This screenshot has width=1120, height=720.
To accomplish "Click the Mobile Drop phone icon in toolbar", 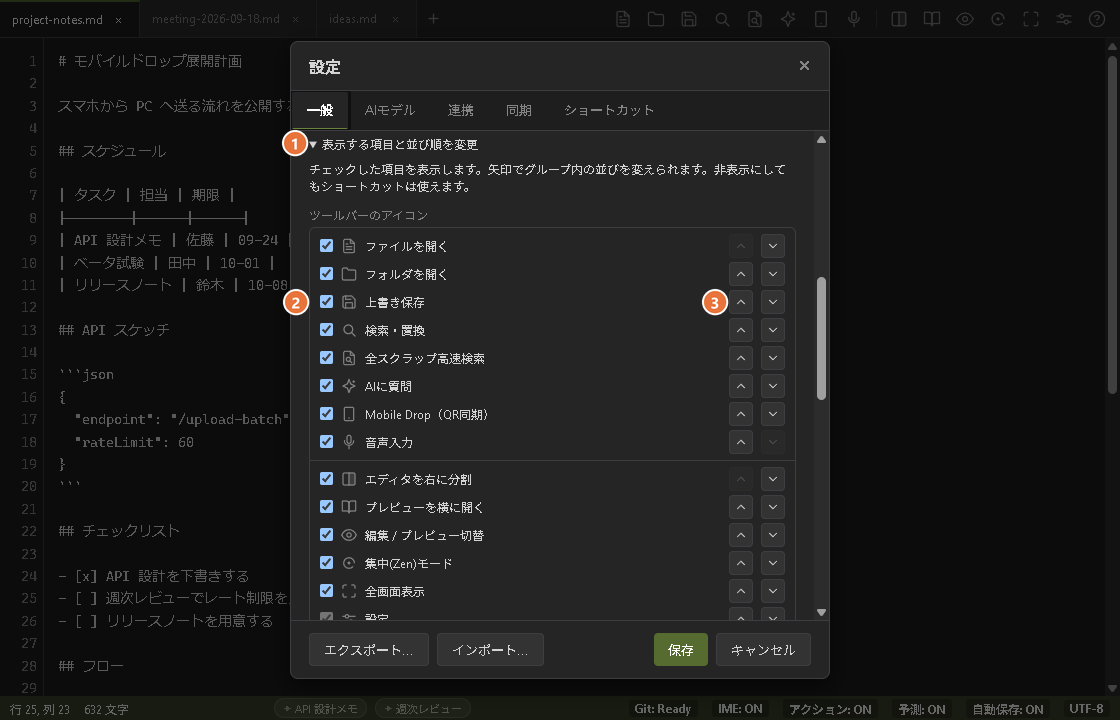I will (x=821, y=19).
